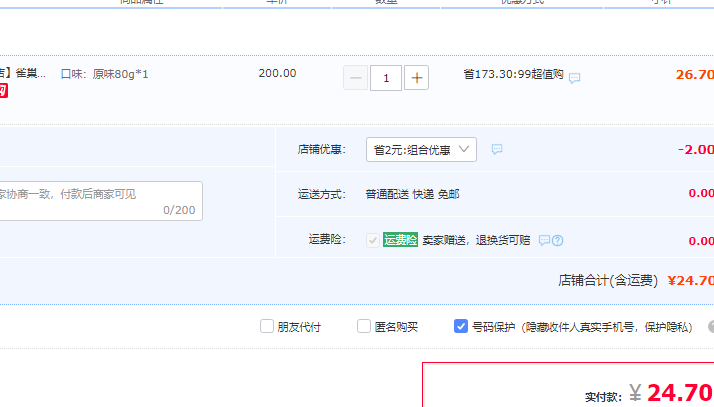
Task: Open the 省2元:组合优惠 shop discount dropdown
Action: (421, 149)
